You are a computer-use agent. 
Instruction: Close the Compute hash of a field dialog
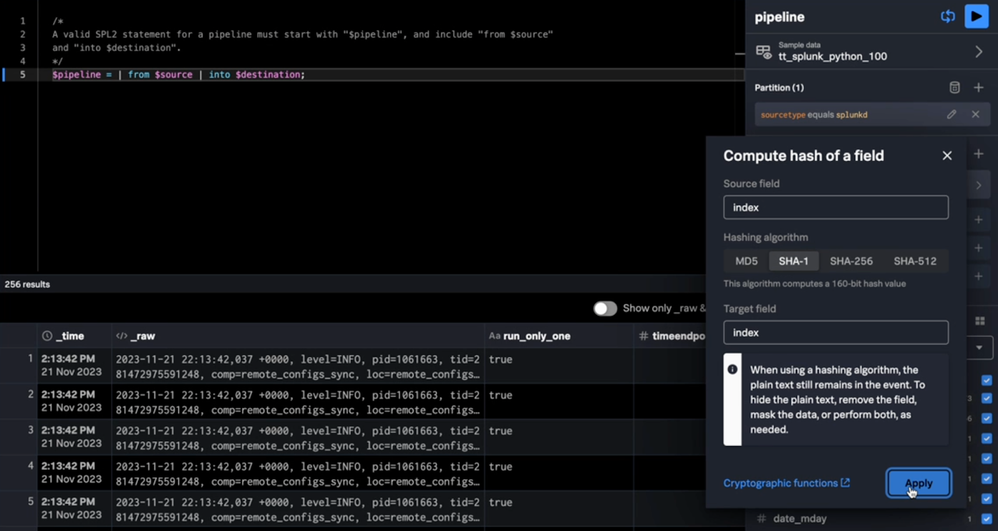947,156
